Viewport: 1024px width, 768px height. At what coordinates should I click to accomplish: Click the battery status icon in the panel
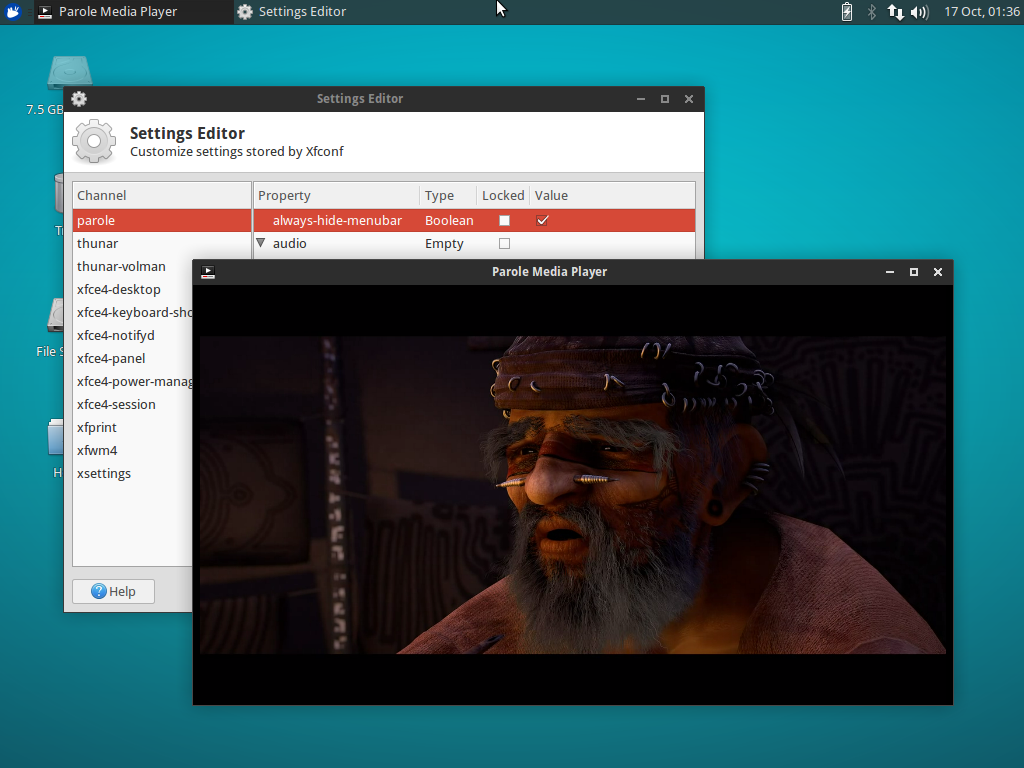point(845,12)
